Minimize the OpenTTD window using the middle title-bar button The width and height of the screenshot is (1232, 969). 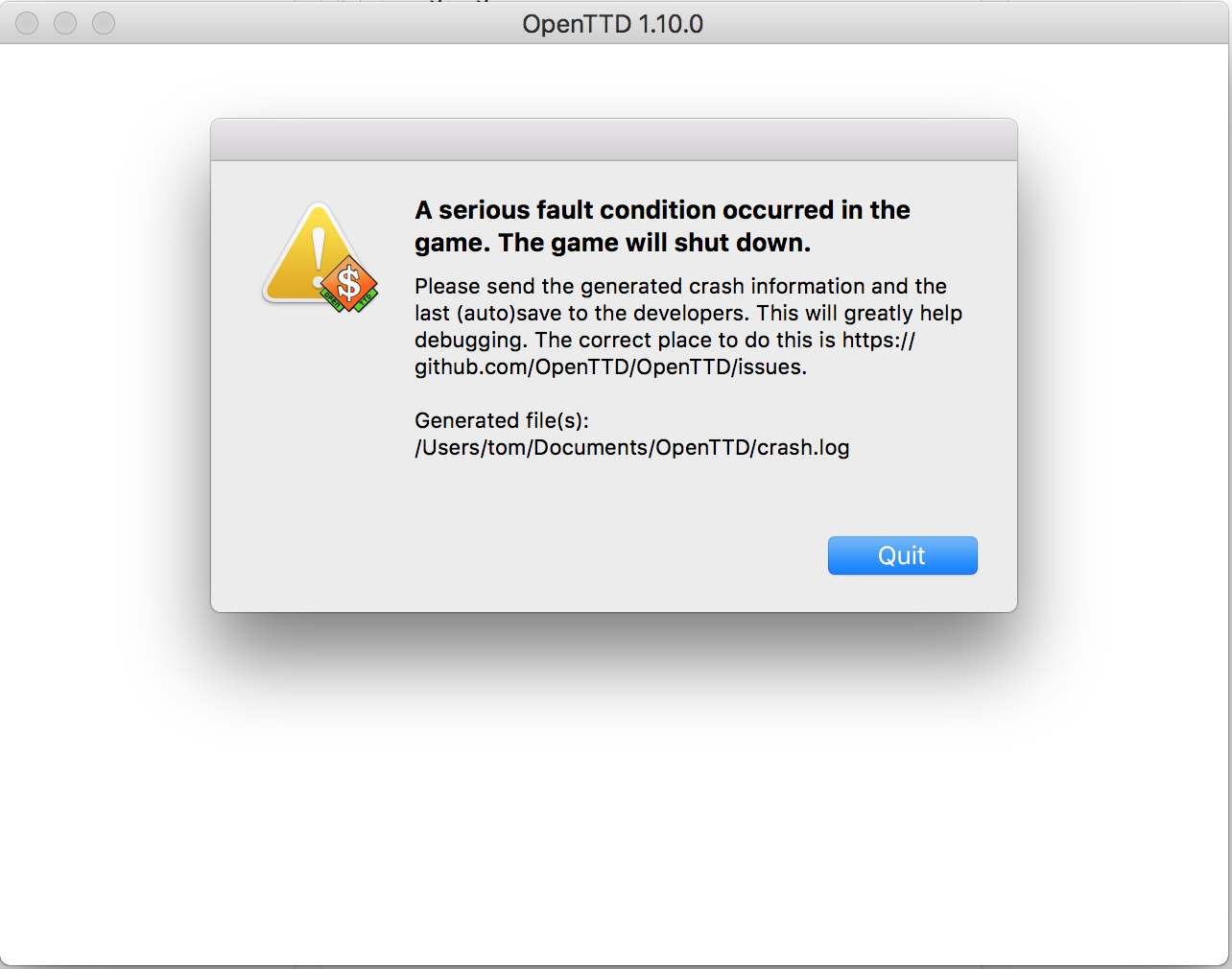(x=65, y=23)
